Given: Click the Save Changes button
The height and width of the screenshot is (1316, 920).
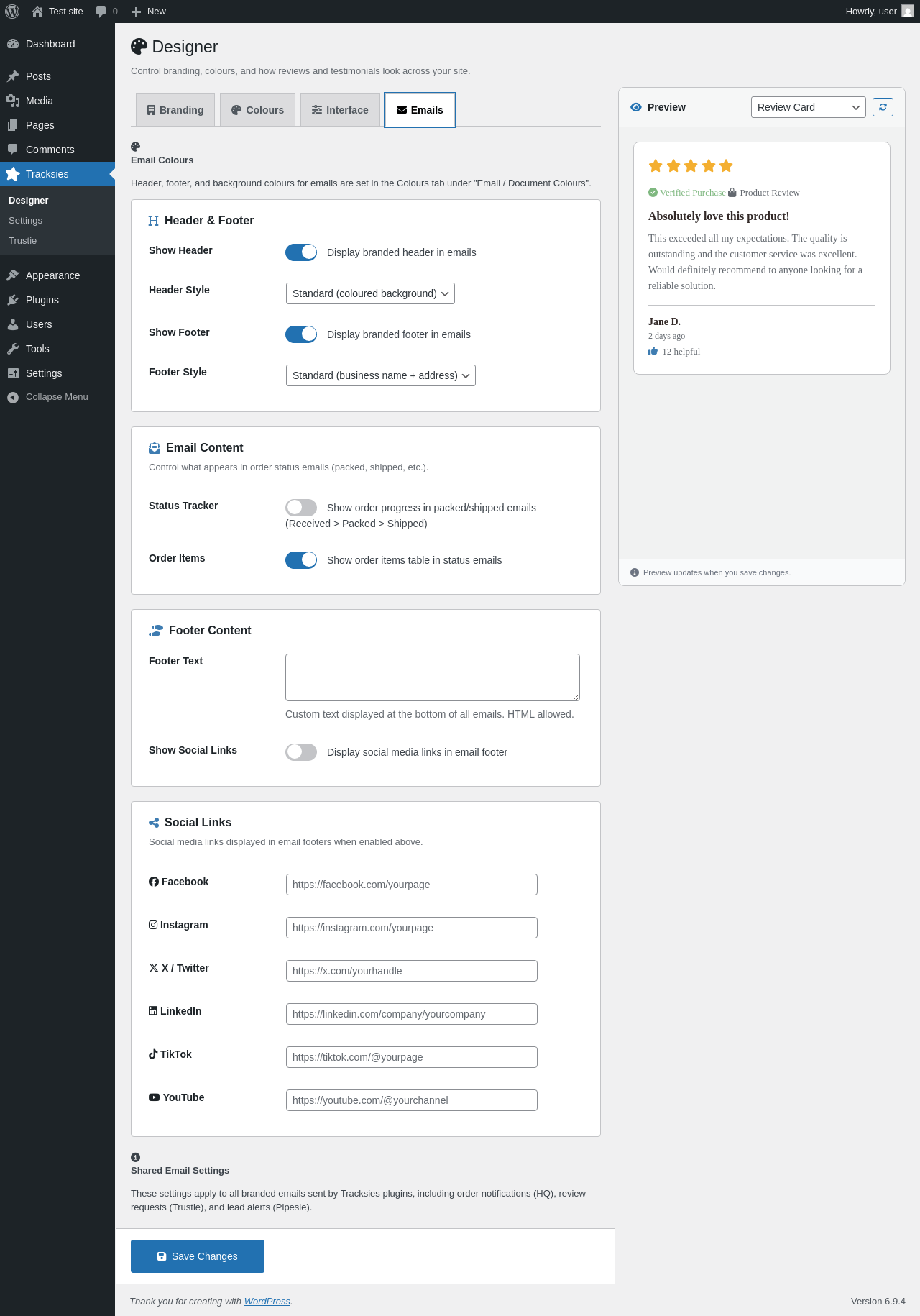Looking at the screenshot, I should tap(198, 1256).
